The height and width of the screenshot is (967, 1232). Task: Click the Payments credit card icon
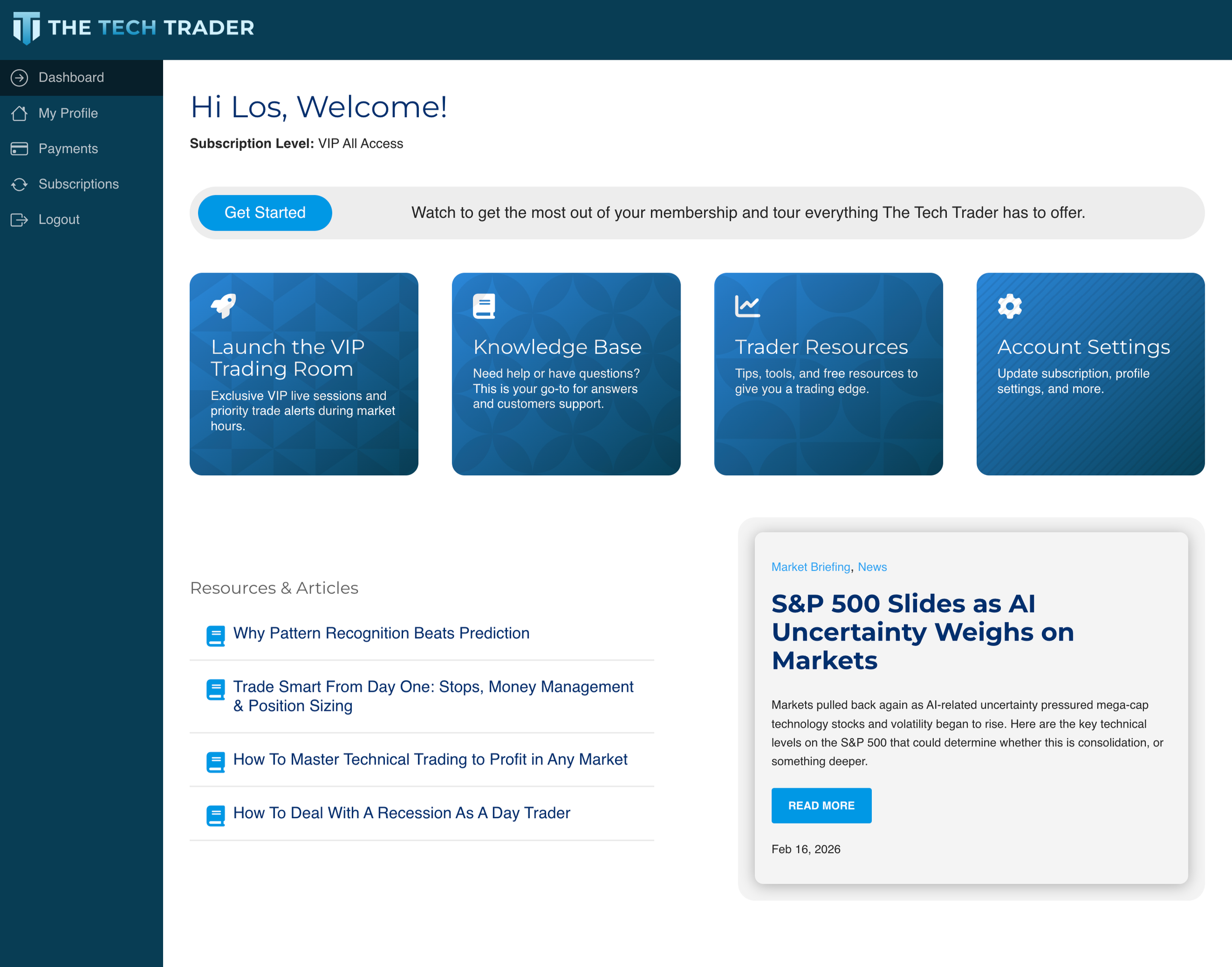pyautogui.click(x=19, y=149)
